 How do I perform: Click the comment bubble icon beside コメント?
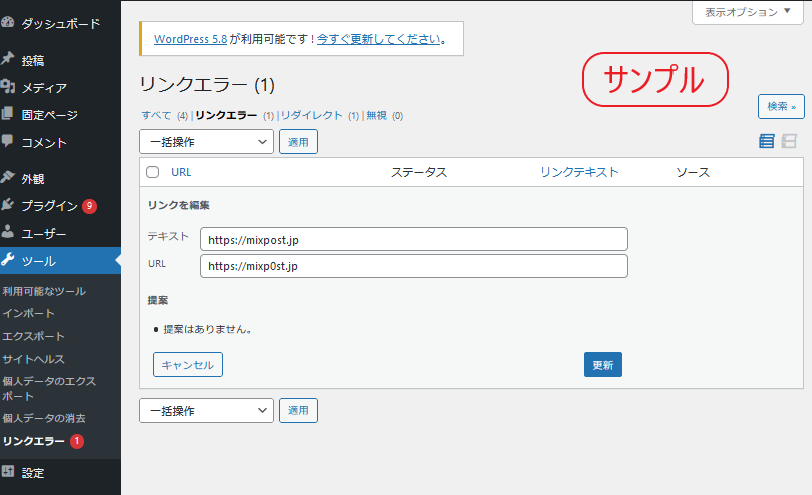pos(8,142)
